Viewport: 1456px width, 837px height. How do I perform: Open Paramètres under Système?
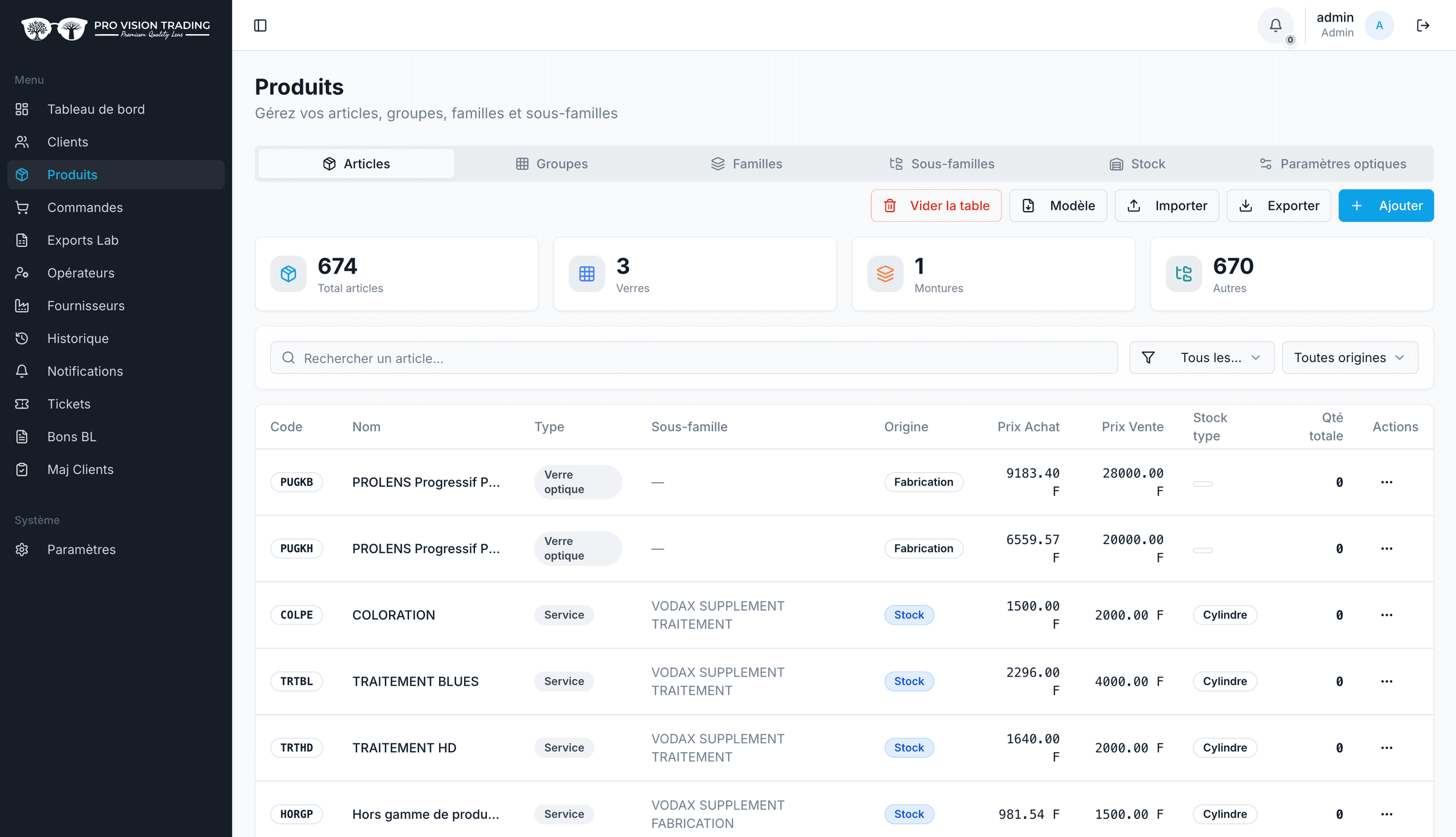tap(115, 550)
